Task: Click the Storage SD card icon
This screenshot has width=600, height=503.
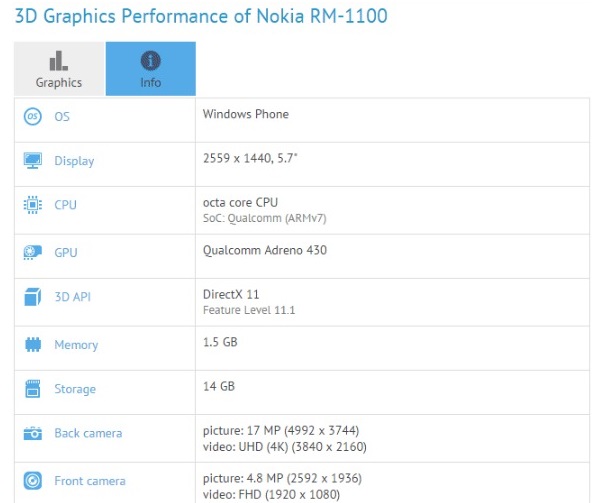Action: (x=33, y=389)
